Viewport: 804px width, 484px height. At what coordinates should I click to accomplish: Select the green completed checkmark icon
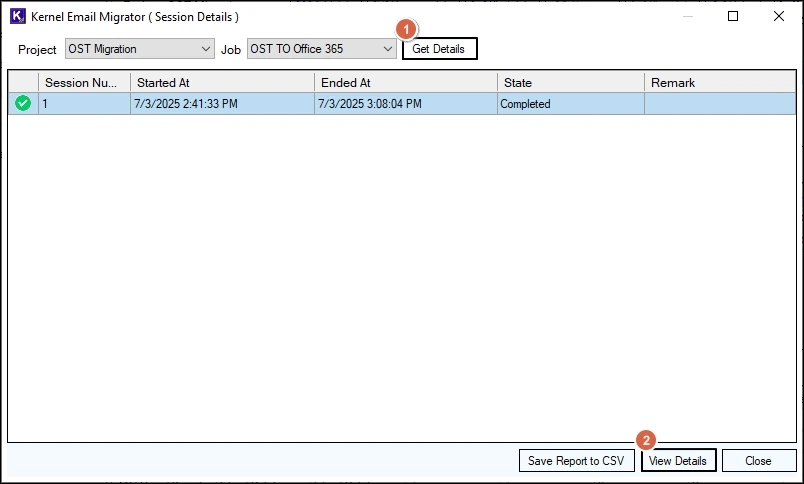(x=23, y=104)
